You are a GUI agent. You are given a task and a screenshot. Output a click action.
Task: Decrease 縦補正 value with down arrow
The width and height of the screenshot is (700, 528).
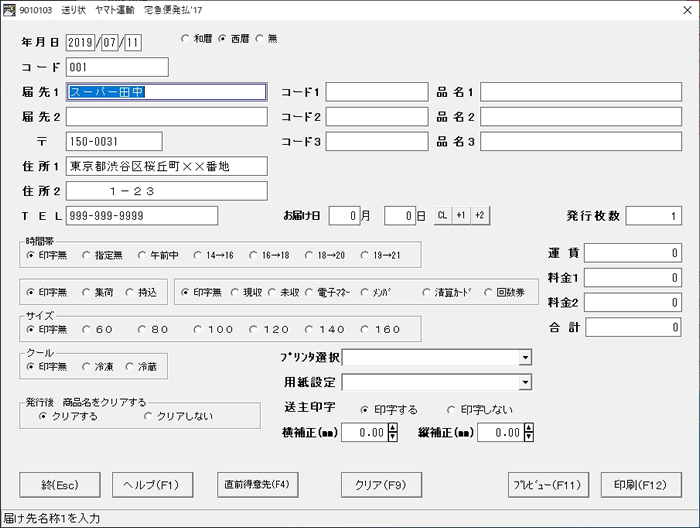528,437
